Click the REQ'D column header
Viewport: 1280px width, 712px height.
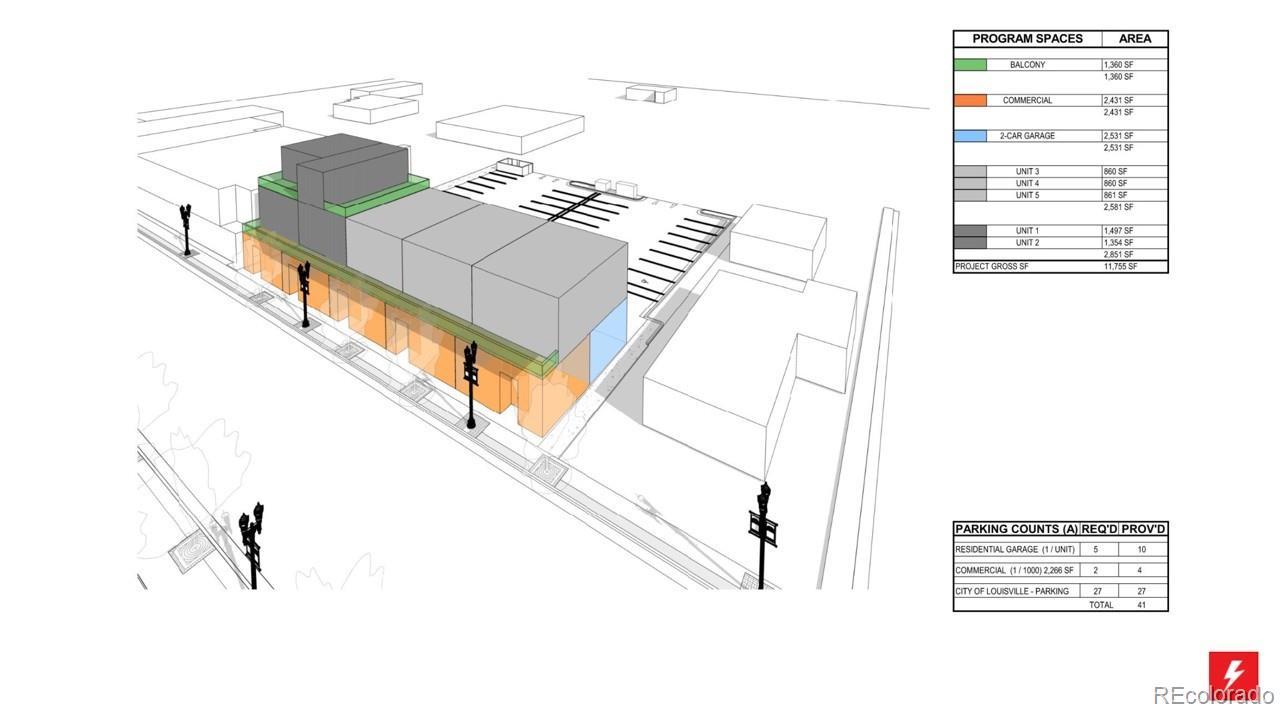pos(1099,529)
